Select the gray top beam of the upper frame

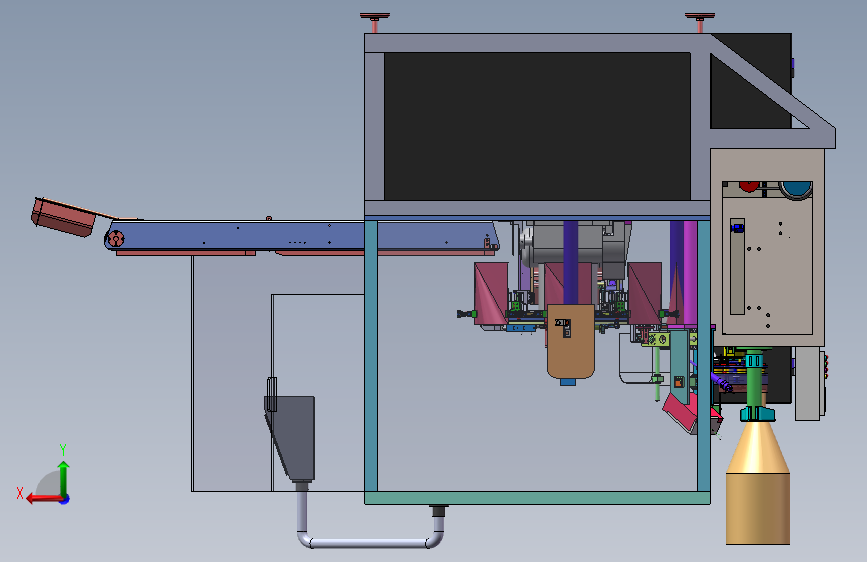pos(537,43)
